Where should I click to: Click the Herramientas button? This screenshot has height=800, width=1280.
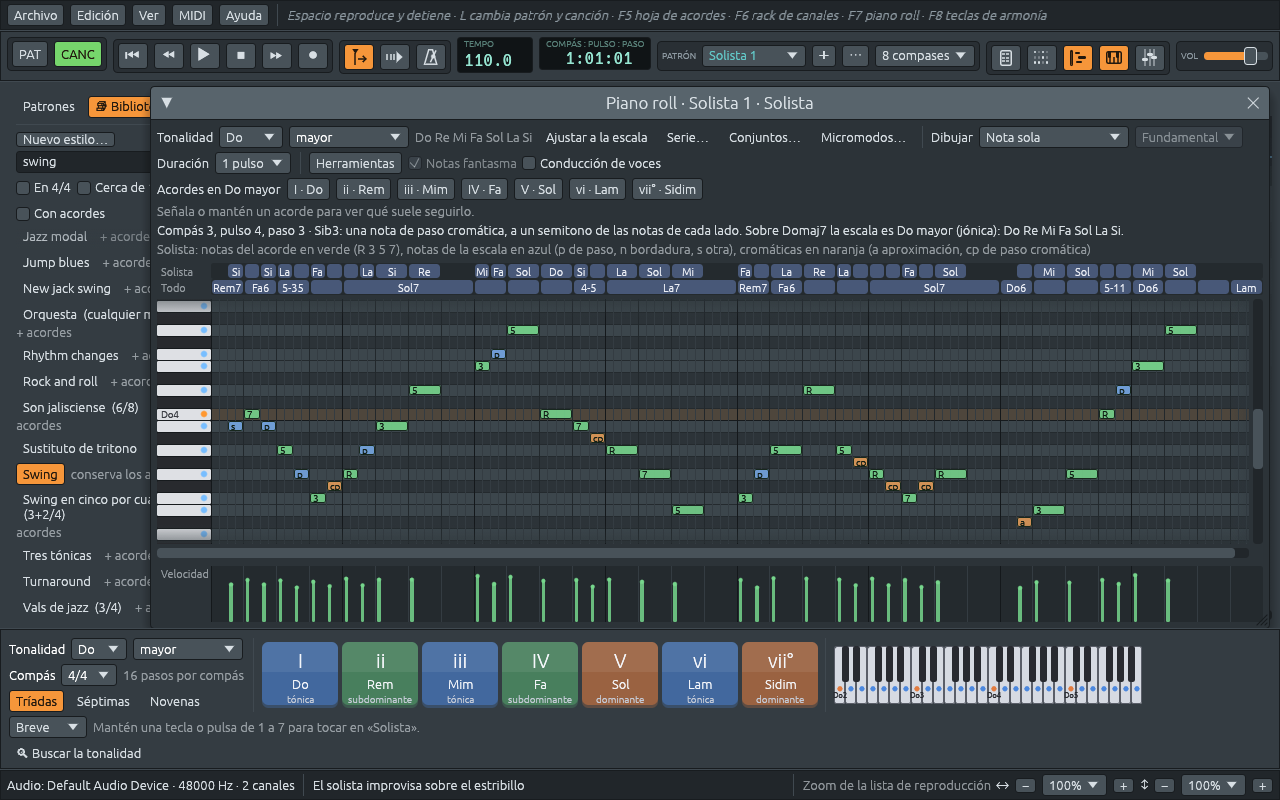(356, 163)
